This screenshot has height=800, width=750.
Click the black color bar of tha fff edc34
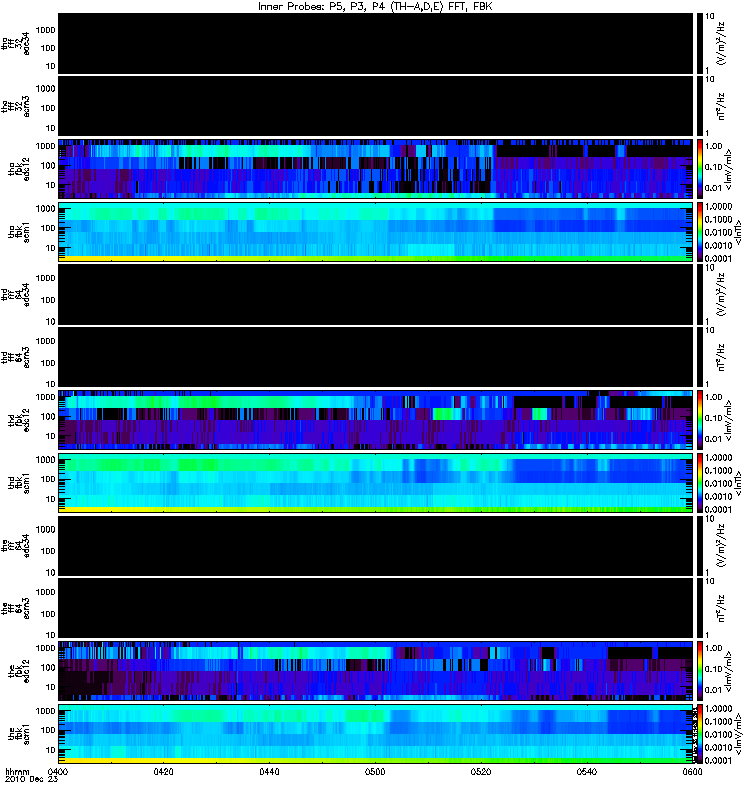(699, 43)
